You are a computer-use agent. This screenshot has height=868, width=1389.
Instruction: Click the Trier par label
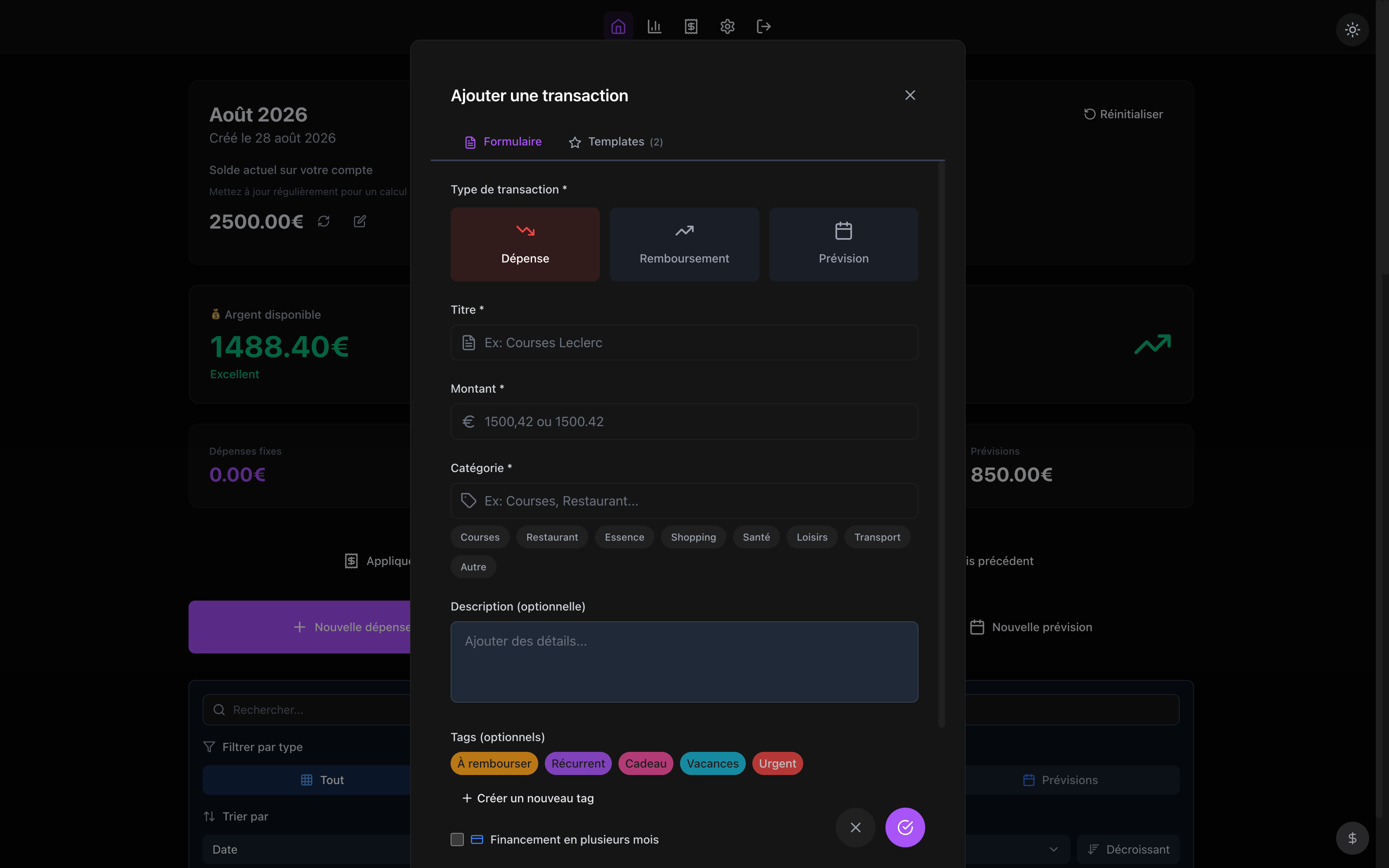point(245,816)
